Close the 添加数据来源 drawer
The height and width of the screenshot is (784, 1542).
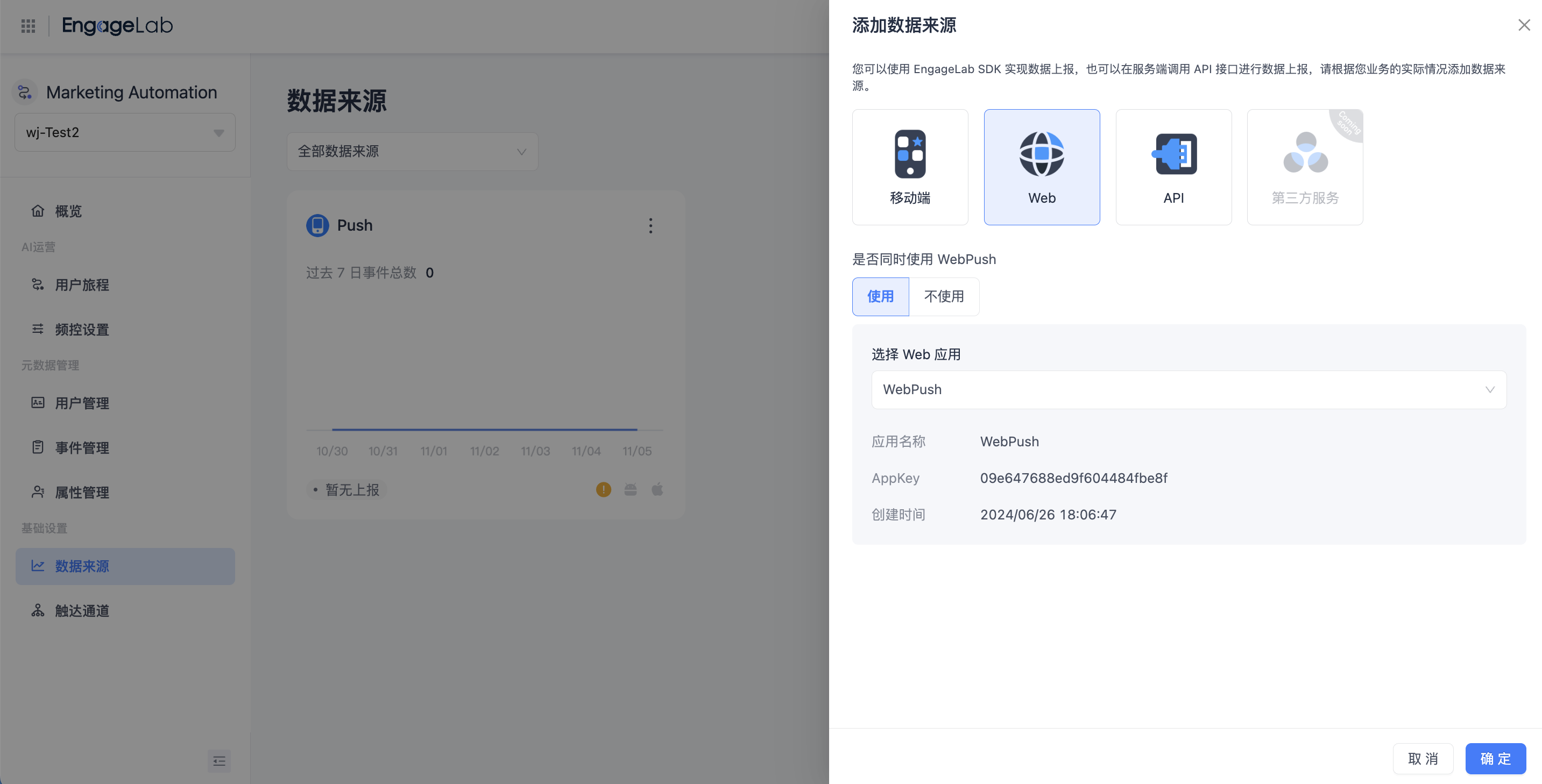click(x=1524, y=25)
